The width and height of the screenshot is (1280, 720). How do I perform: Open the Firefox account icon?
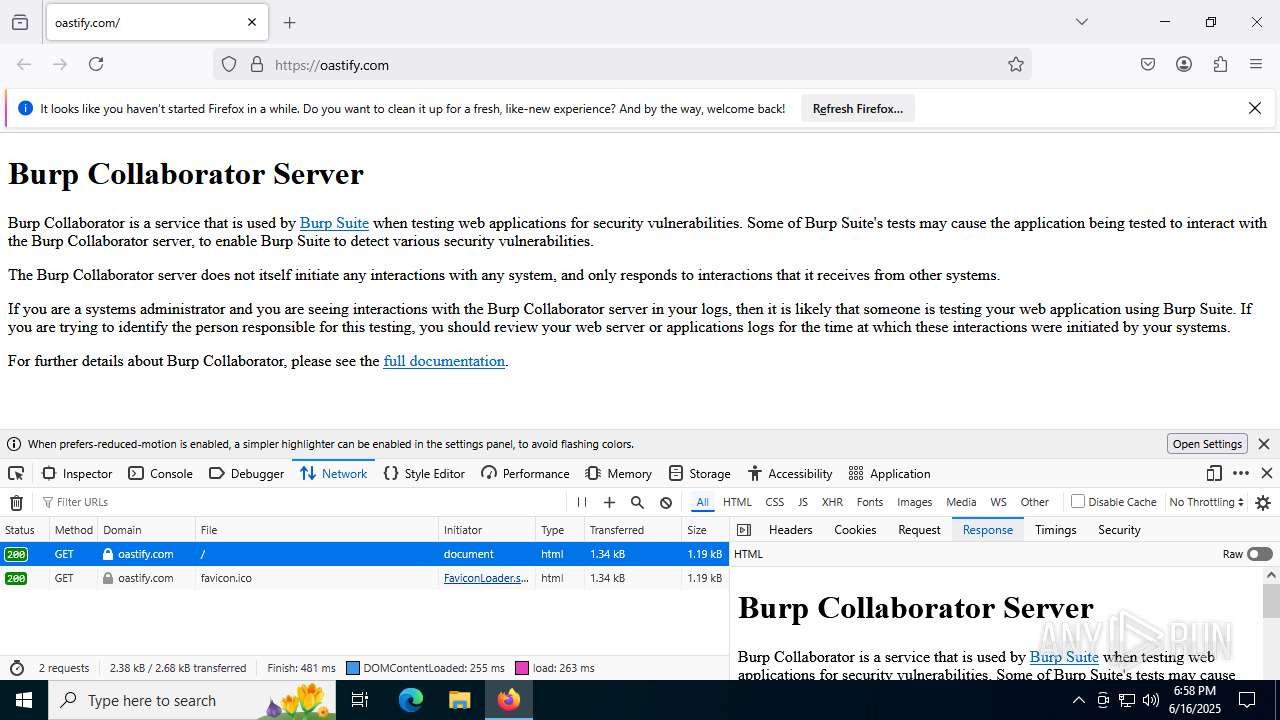1184,64
